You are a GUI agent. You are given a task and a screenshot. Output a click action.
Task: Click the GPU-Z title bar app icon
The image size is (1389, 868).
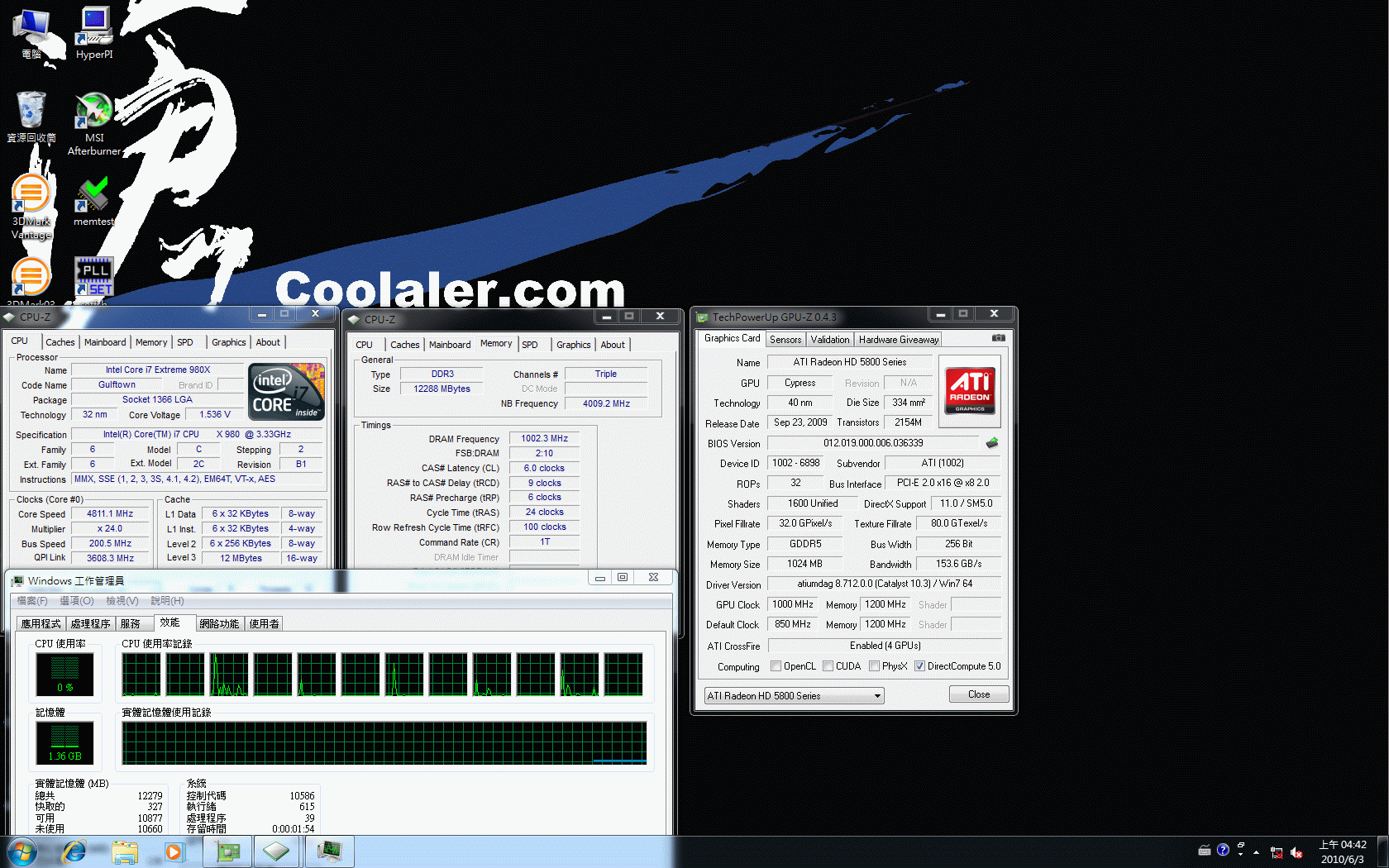[x=702, y=317]
